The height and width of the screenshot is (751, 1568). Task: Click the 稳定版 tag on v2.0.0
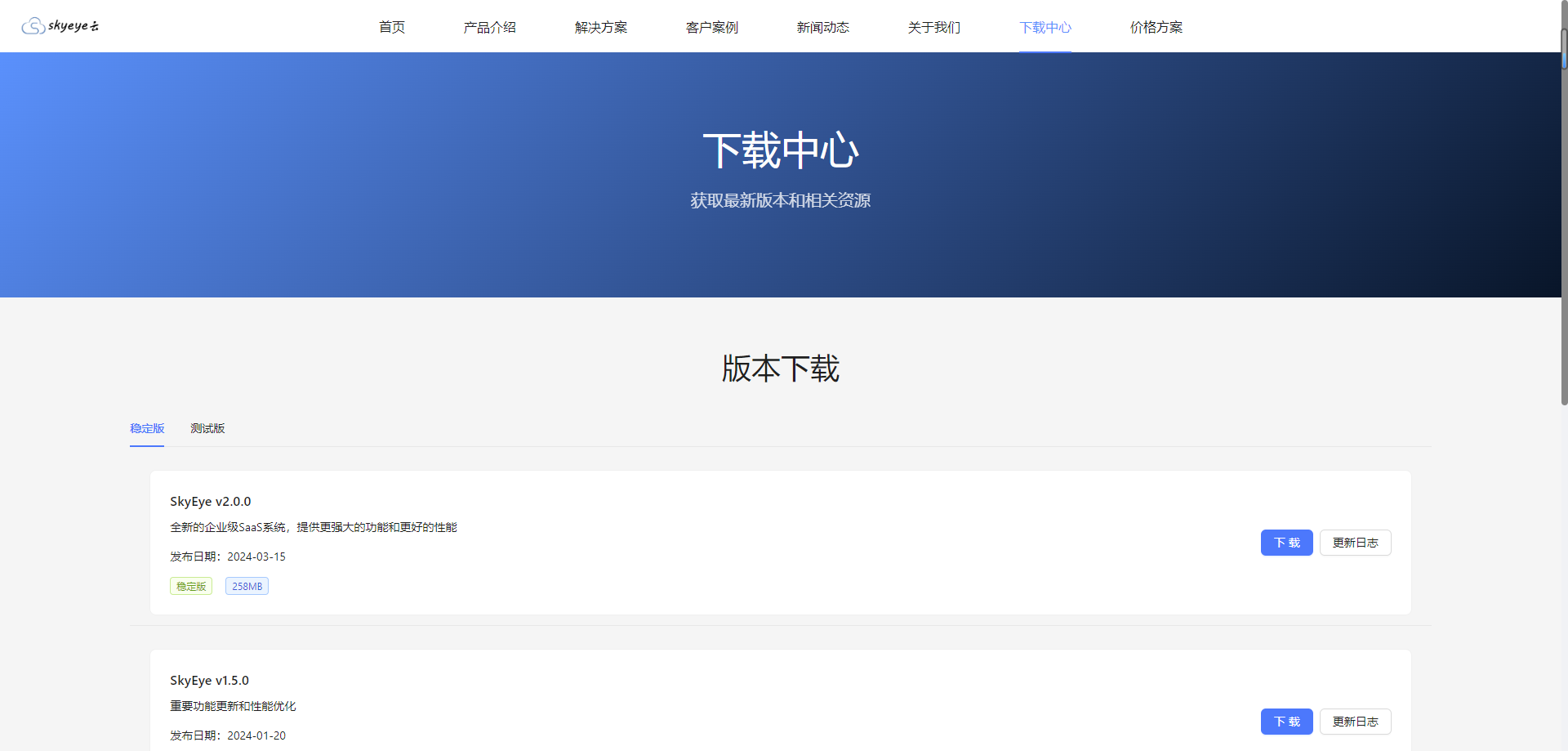(190, 586)
